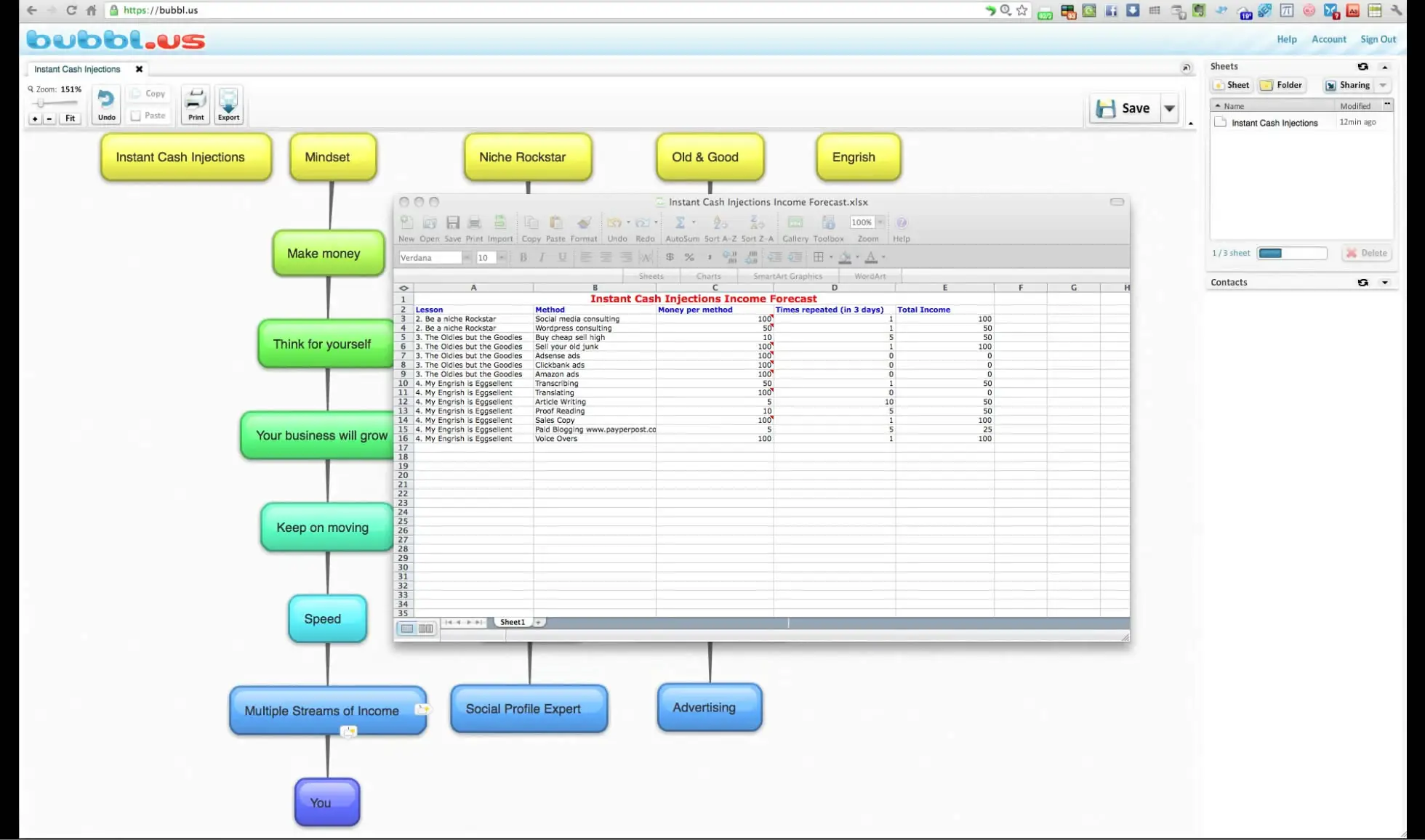Open the Excel zoom percentage dropdown

coord(880,222)
